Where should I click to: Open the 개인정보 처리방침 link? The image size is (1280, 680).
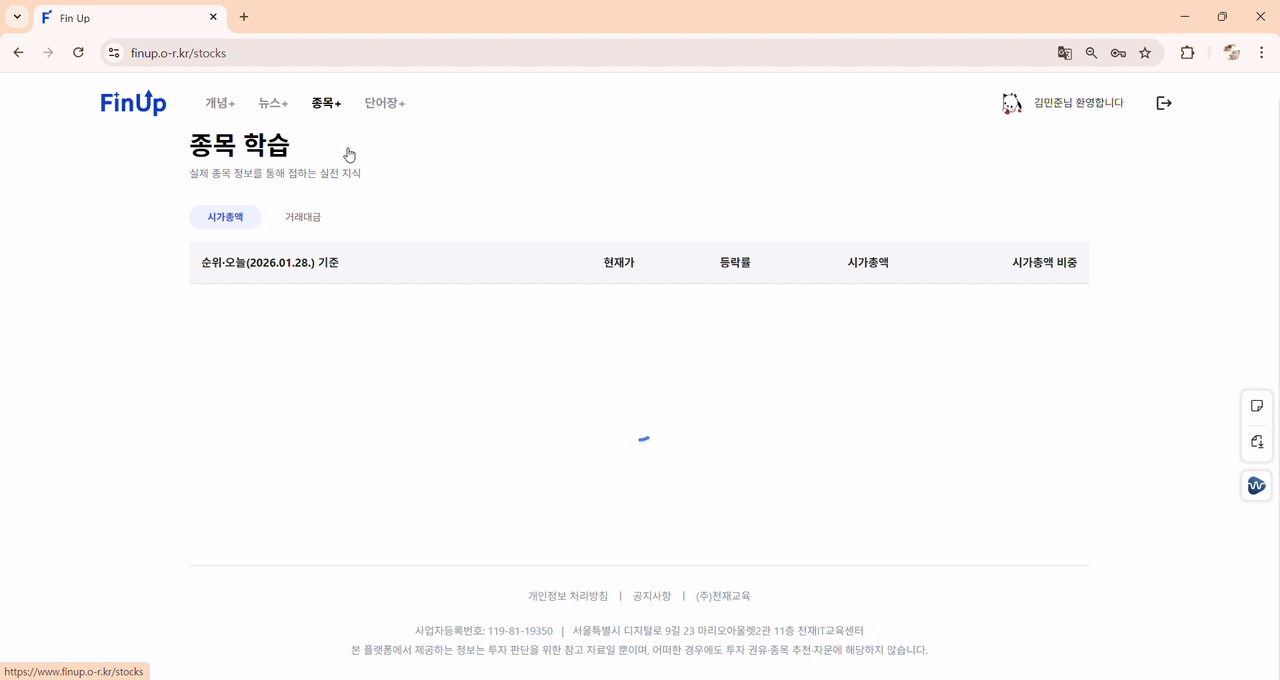pos(567,595)
